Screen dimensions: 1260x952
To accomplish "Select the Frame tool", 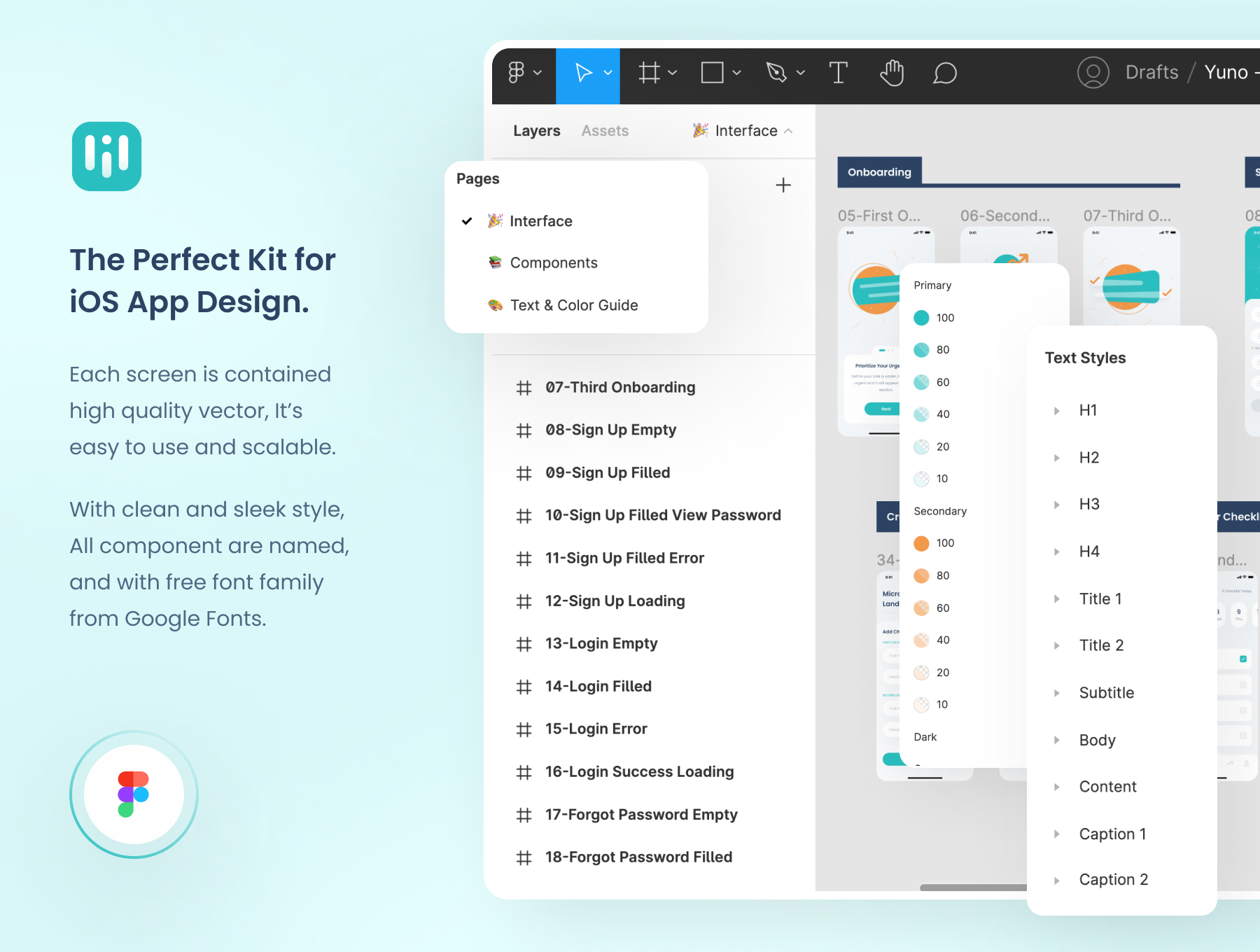I will 649,73.
